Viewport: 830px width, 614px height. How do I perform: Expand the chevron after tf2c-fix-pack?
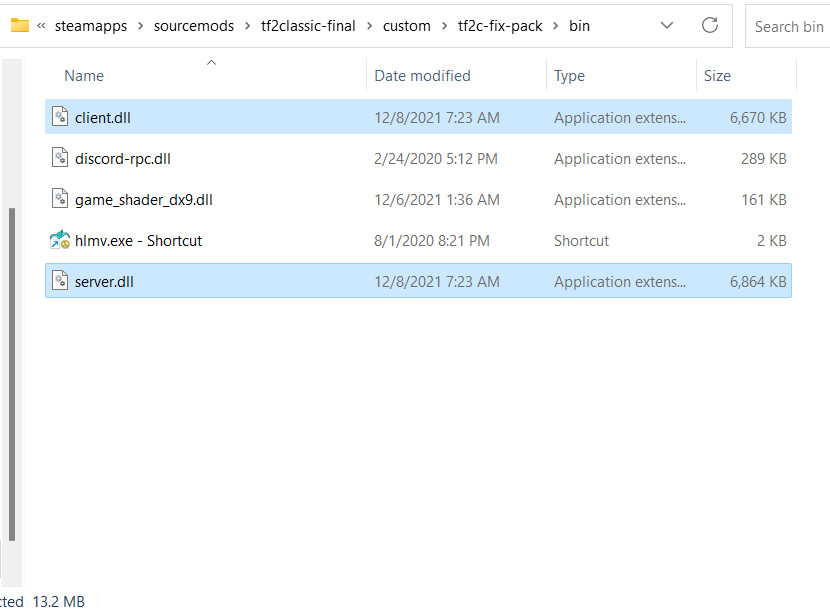[x=555, y=26]
